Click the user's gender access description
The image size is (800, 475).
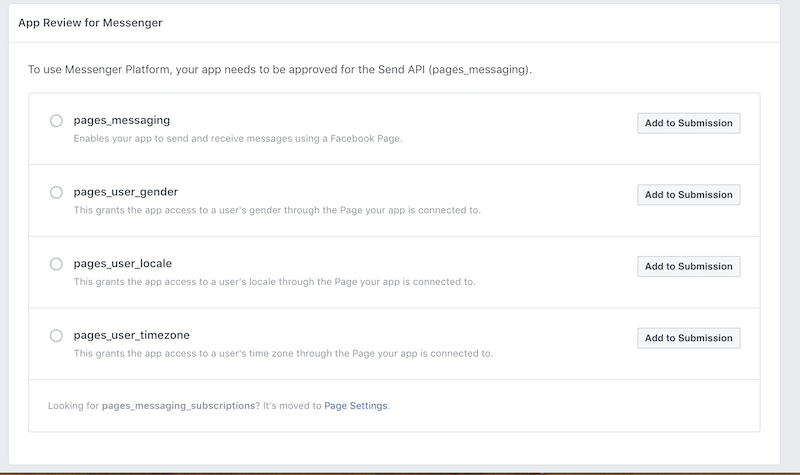tap(277, 210)
